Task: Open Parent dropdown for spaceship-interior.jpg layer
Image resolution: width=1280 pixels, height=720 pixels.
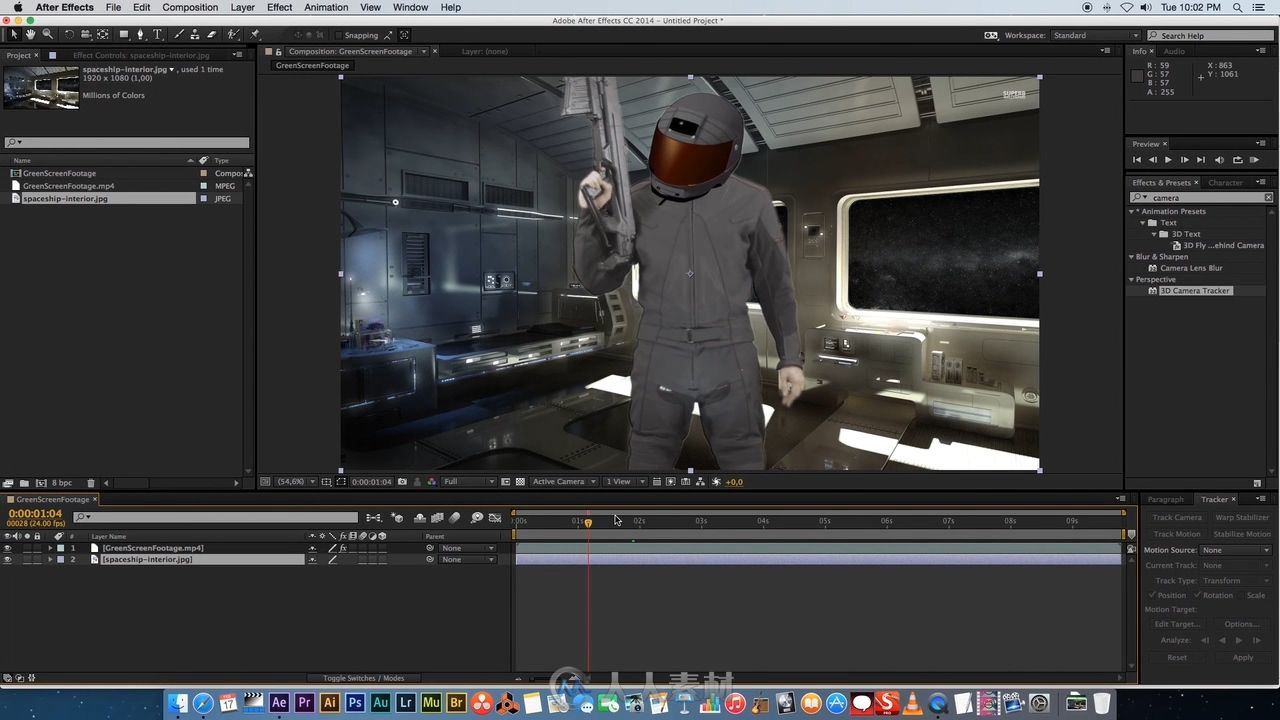Action: pyautogui.click(x=467, y=559)
